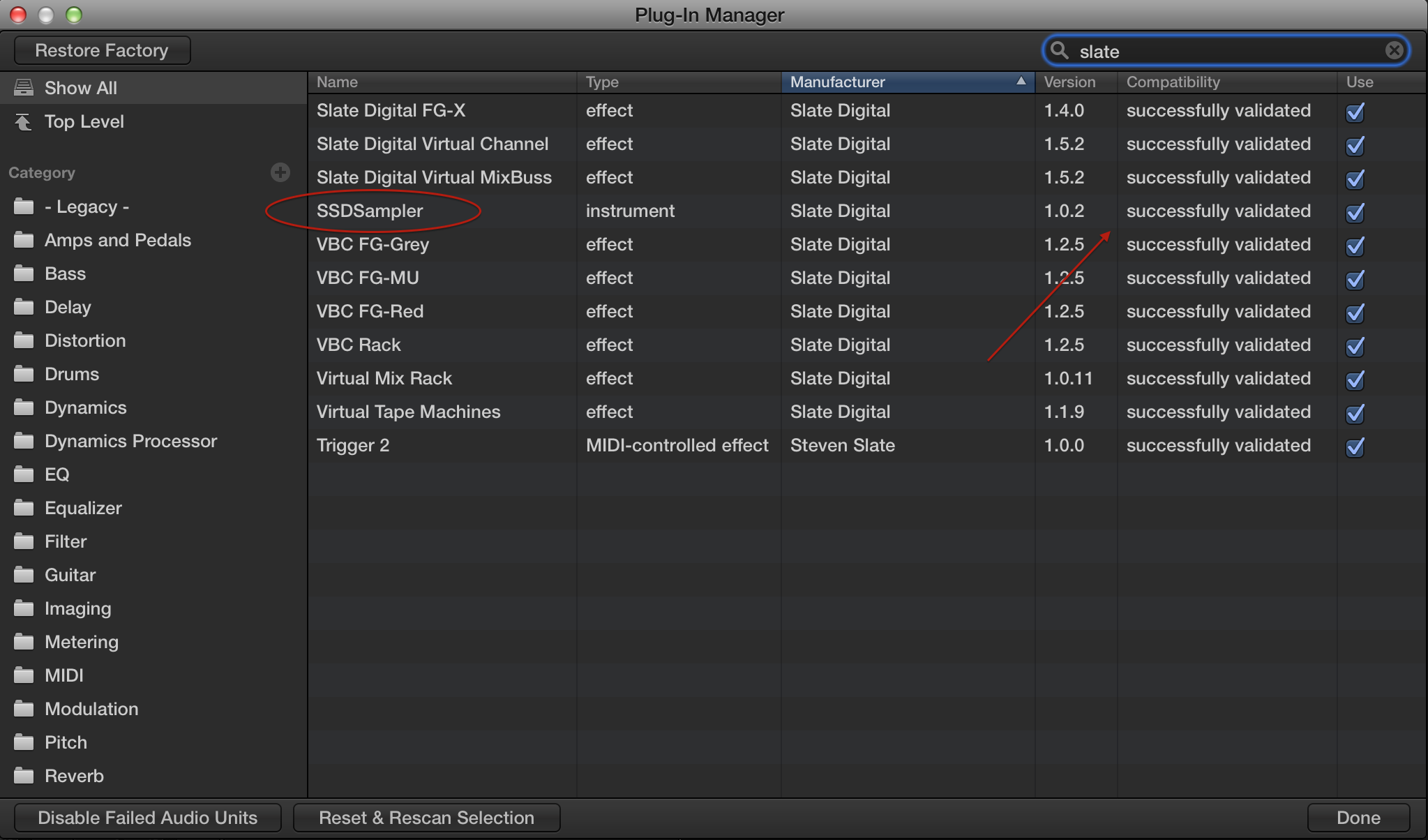
Task: Select the Virtual Mix Rack row
Action: click(867, 378)
